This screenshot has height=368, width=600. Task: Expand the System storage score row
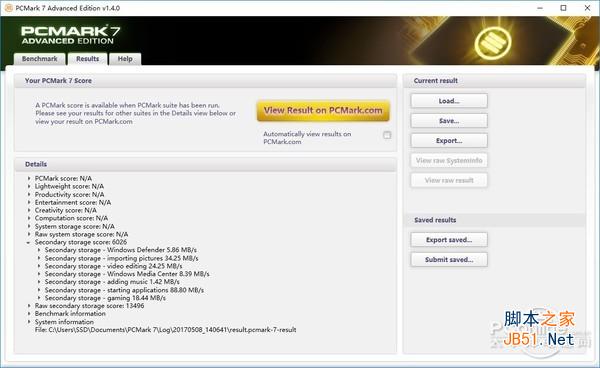point(29,226)
